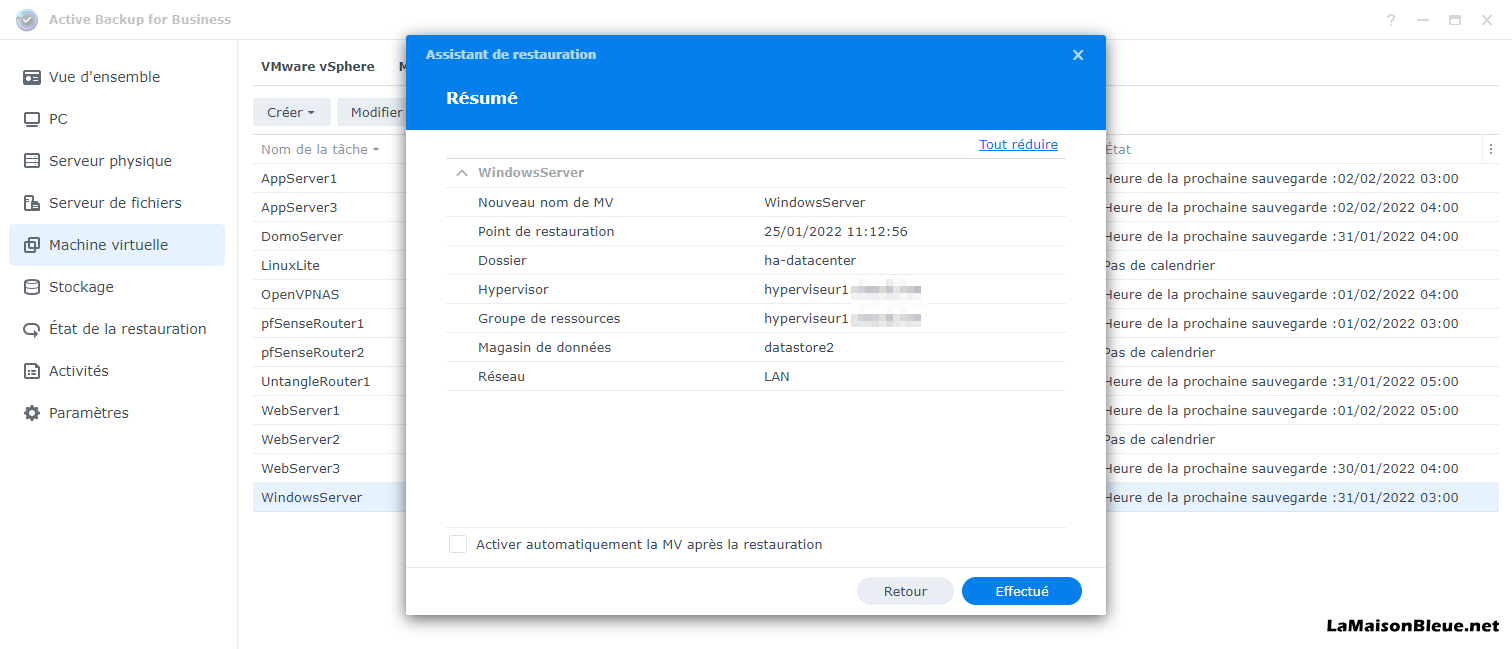1512x649 pixels.
Task: Click the État column header
Action: [1118, 149]
